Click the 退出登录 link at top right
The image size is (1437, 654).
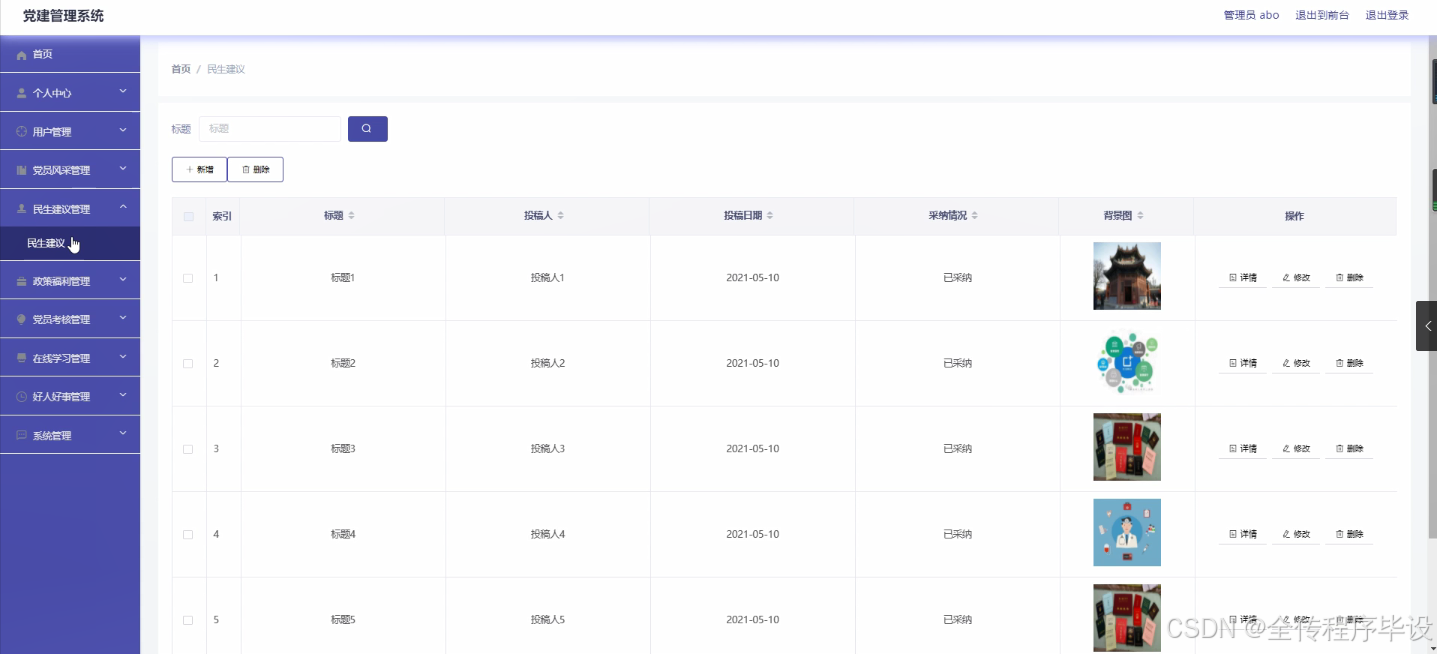coord(1387,15)
